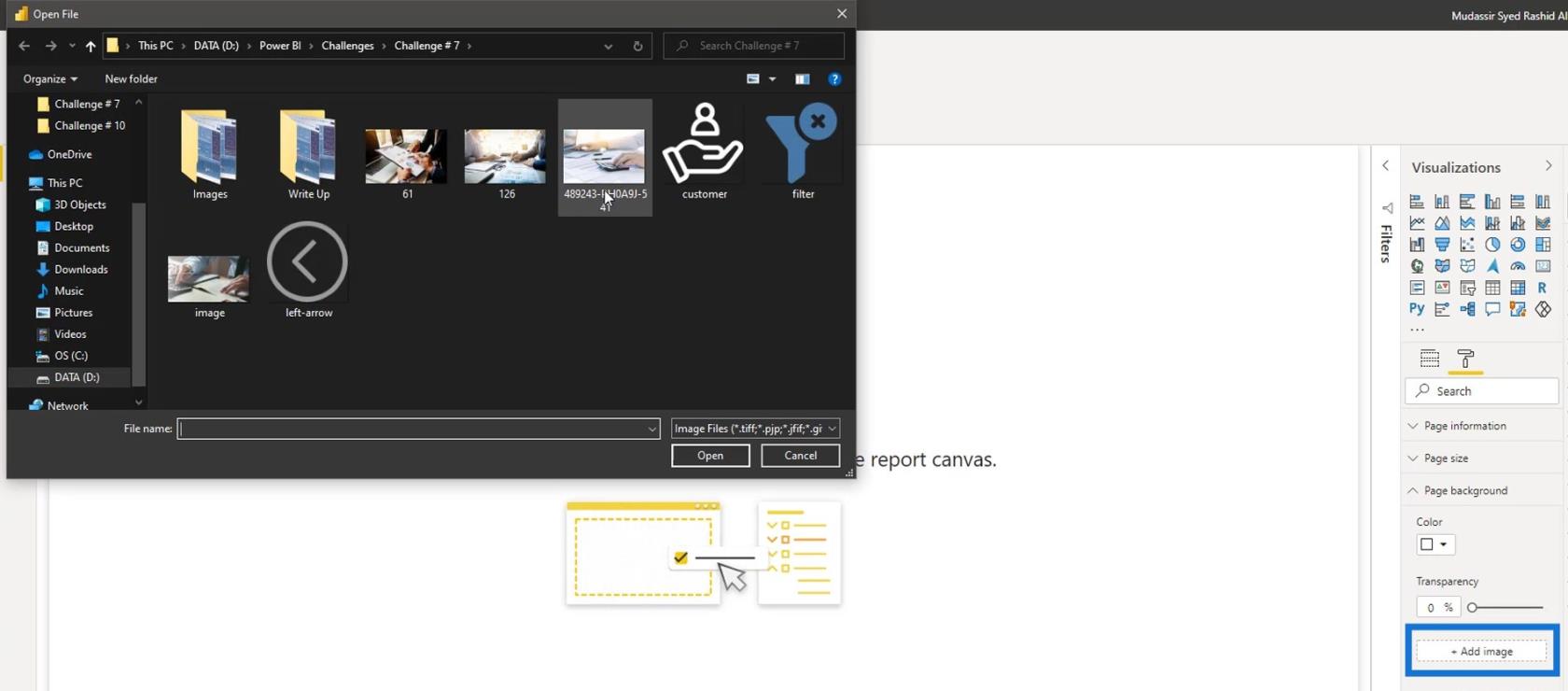This screenshot has width=1568, height=691.
Task: Select the R script visual
Action: click(1543, 288)
